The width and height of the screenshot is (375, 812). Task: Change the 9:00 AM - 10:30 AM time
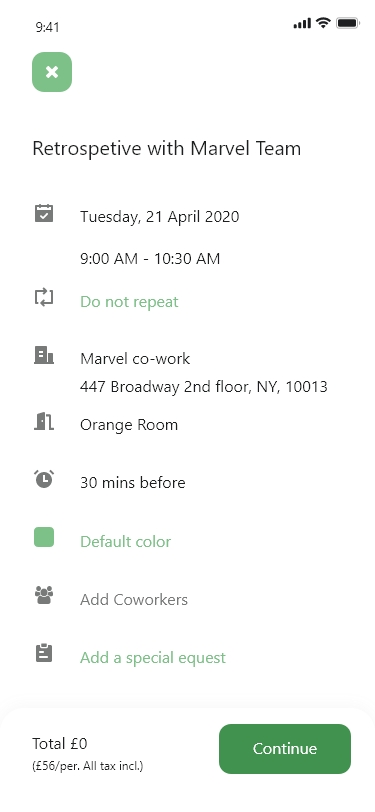point(150,258)
